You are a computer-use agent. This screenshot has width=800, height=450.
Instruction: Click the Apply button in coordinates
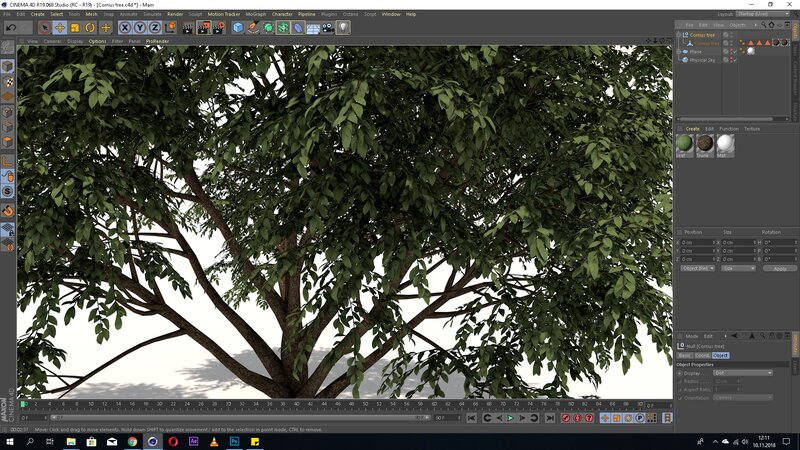(x=779, y=268)
